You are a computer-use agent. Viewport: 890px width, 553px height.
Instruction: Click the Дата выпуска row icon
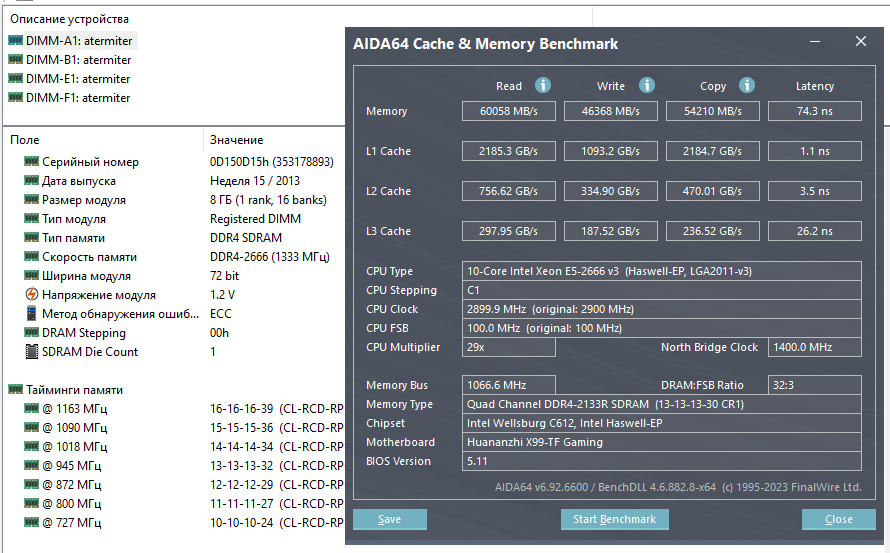[x=32, y=181]
